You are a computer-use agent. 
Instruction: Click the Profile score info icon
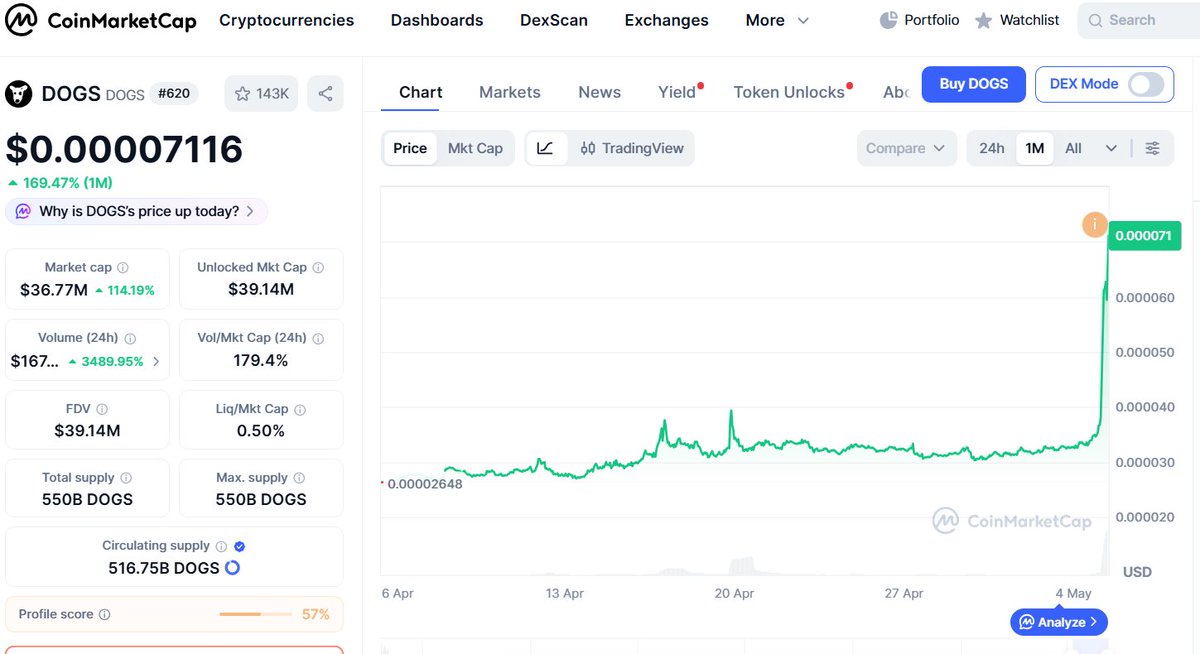click(105, 615)
